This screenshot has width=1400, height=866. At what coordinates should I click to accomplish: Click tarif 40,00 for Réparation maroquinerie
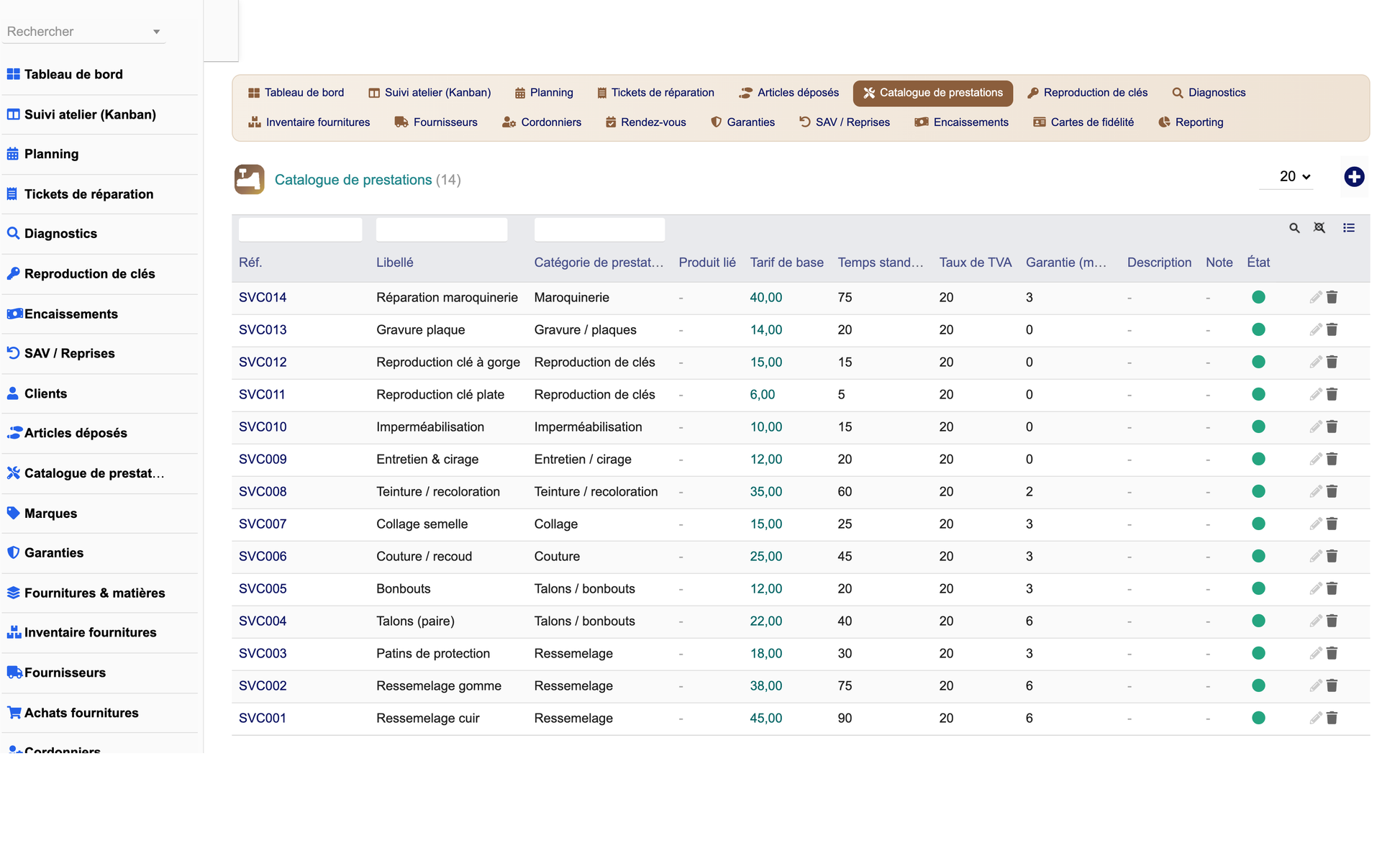point(765,297)
